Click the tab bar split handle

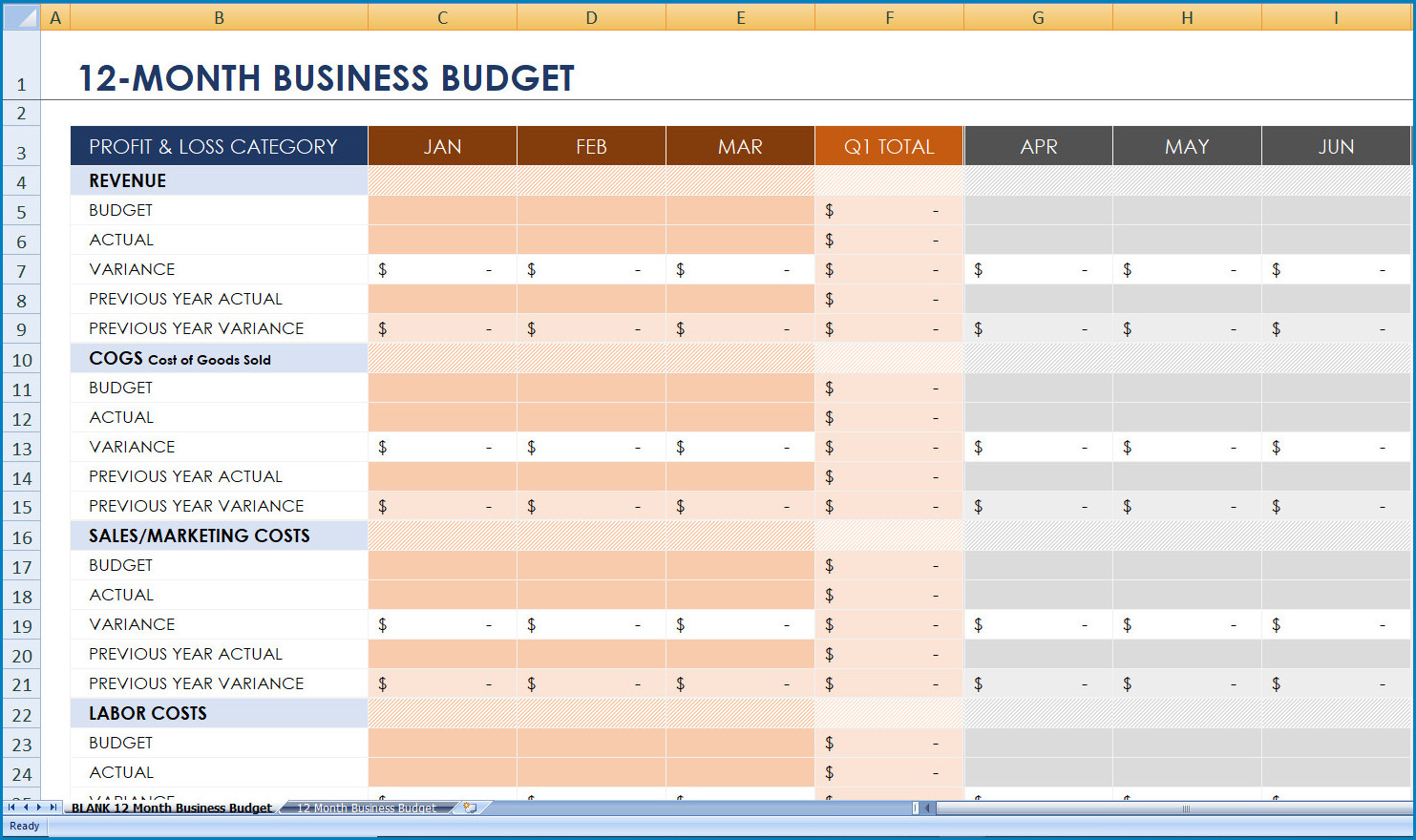915,808
